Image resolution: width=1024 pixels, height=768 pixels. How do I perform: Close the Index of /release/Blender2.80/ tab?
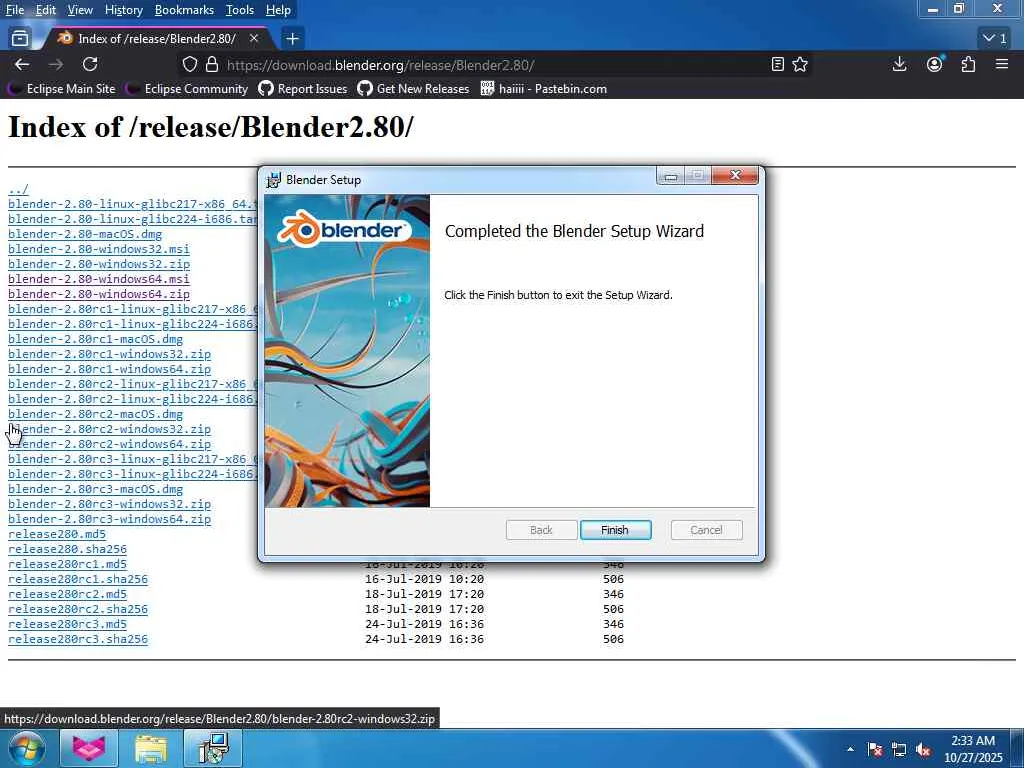[254, 39]
